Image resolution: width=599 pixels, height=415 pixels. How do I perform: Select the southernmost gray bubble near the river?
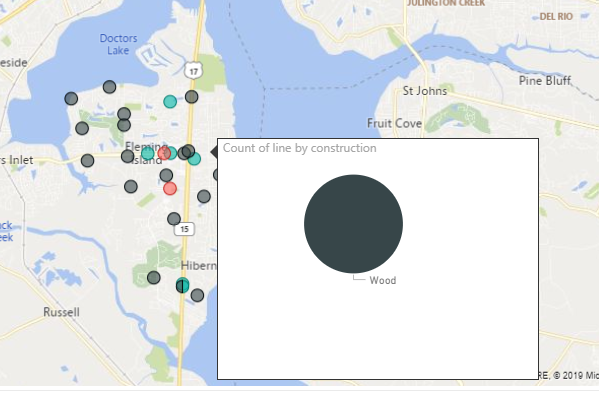(197, 295)
